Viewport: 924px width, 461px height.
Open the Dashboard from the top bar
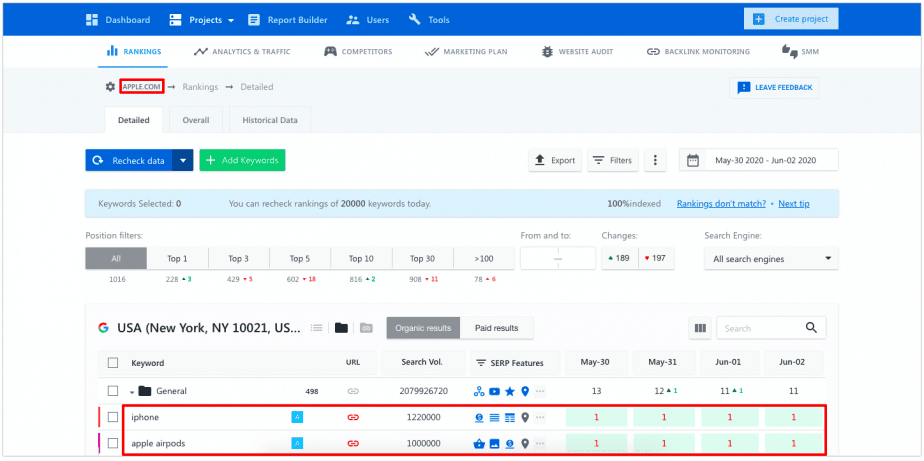coord(118,20)
